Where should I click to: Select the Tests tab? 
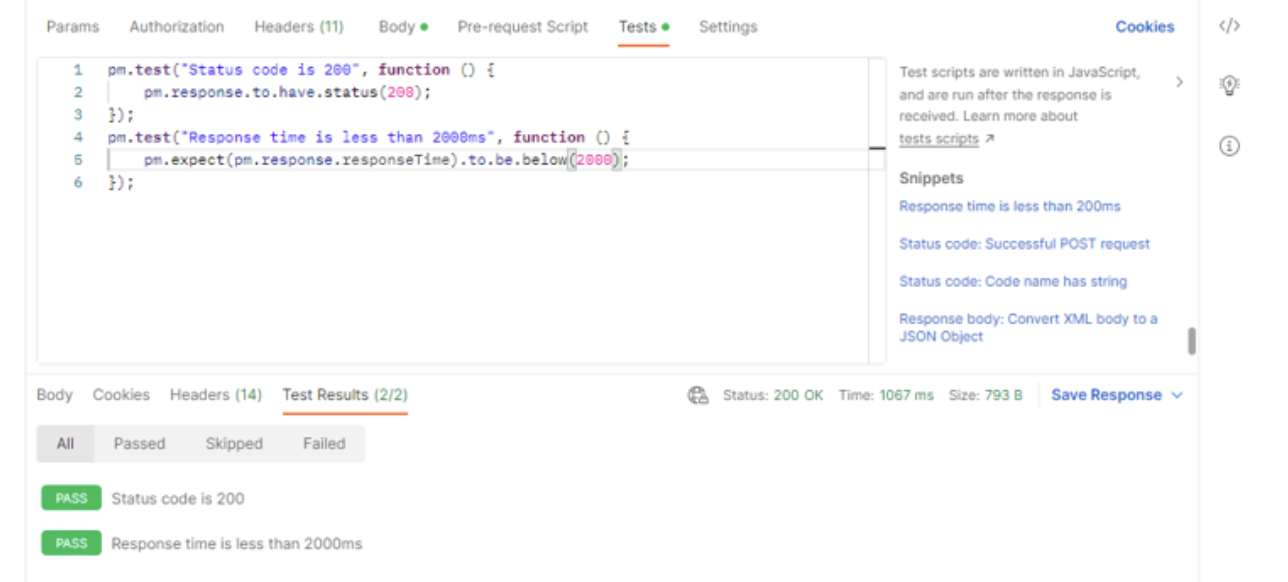[x=643, y=27]
